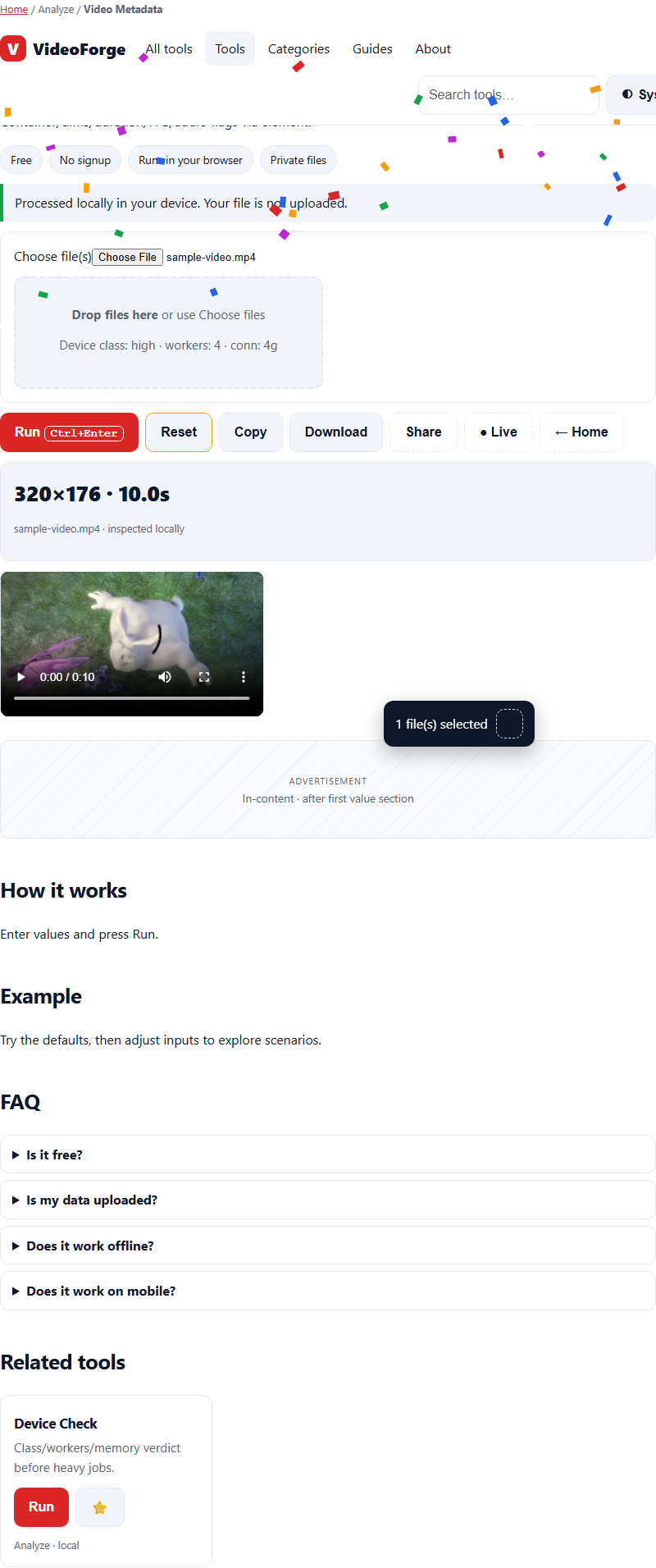Run the Device Check related tool
The image size is (656, 1568).
tap(41, 1507)
